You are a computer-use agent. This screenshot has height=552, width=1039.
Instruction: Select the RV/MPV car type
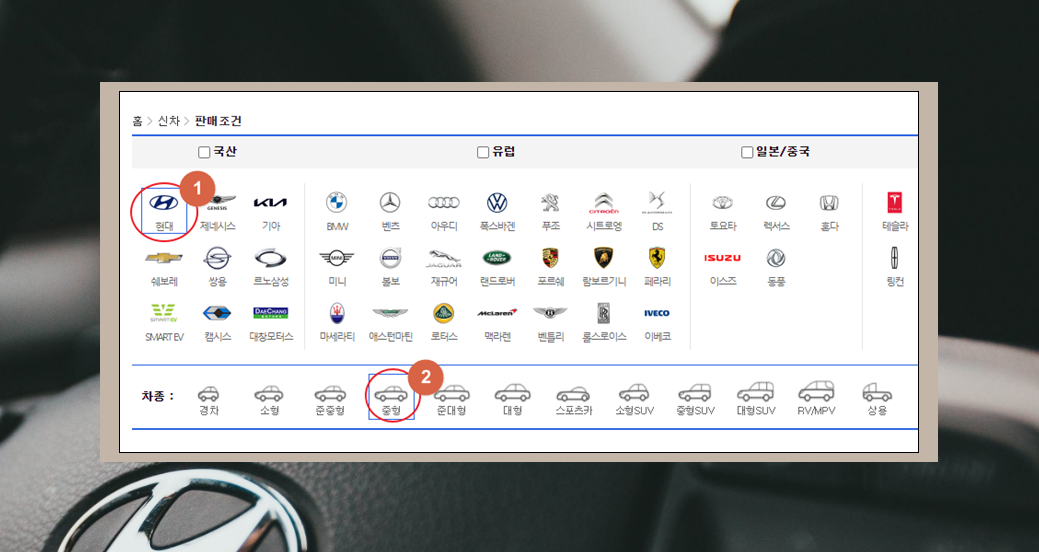(816, 400)
